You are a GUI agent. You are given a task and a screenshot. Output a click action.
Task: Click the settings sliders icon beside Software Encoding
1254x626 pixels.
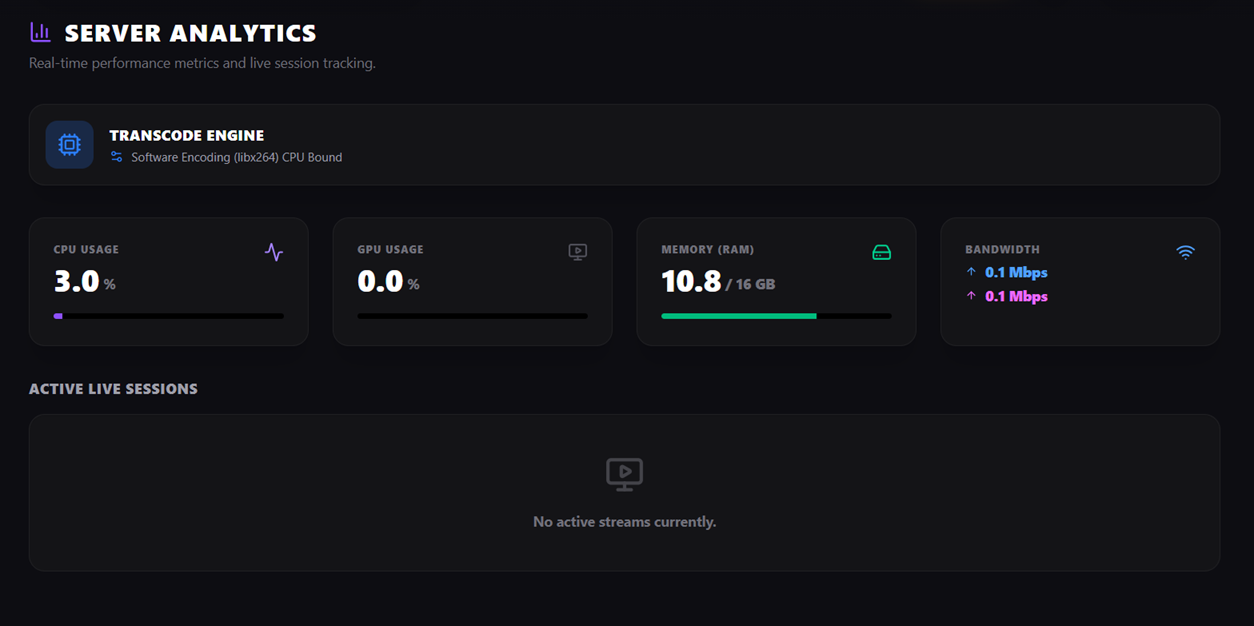click(x=117, y=157)
